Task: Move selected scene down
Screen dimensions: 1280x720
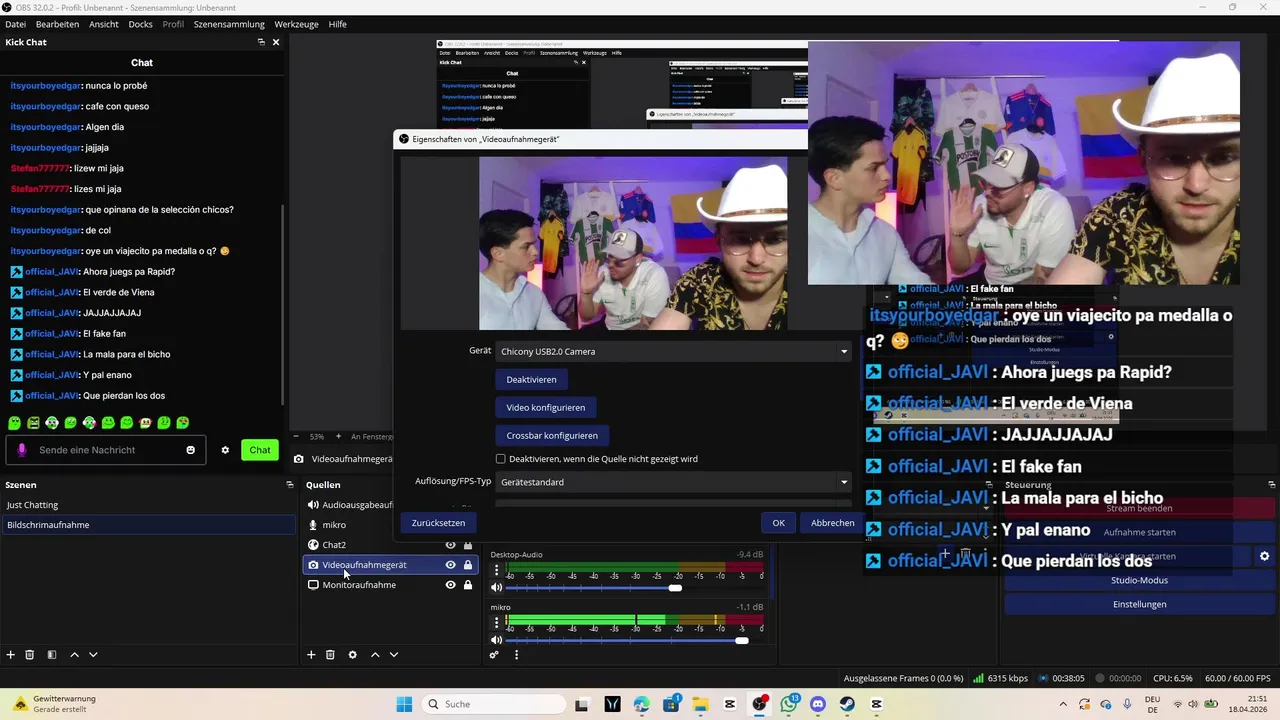Action: click(93, 655)
